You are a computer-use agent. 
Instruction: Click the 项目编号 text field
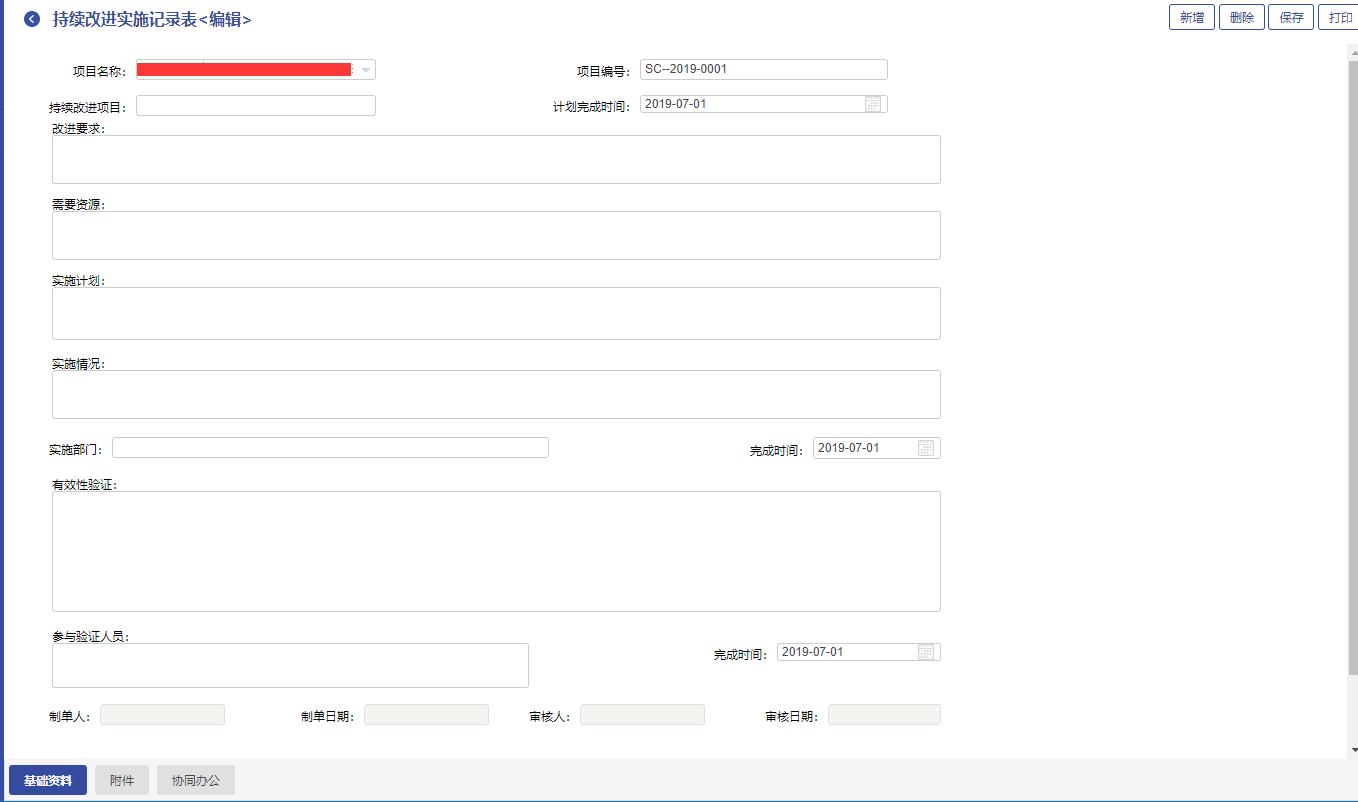point(763,69)
